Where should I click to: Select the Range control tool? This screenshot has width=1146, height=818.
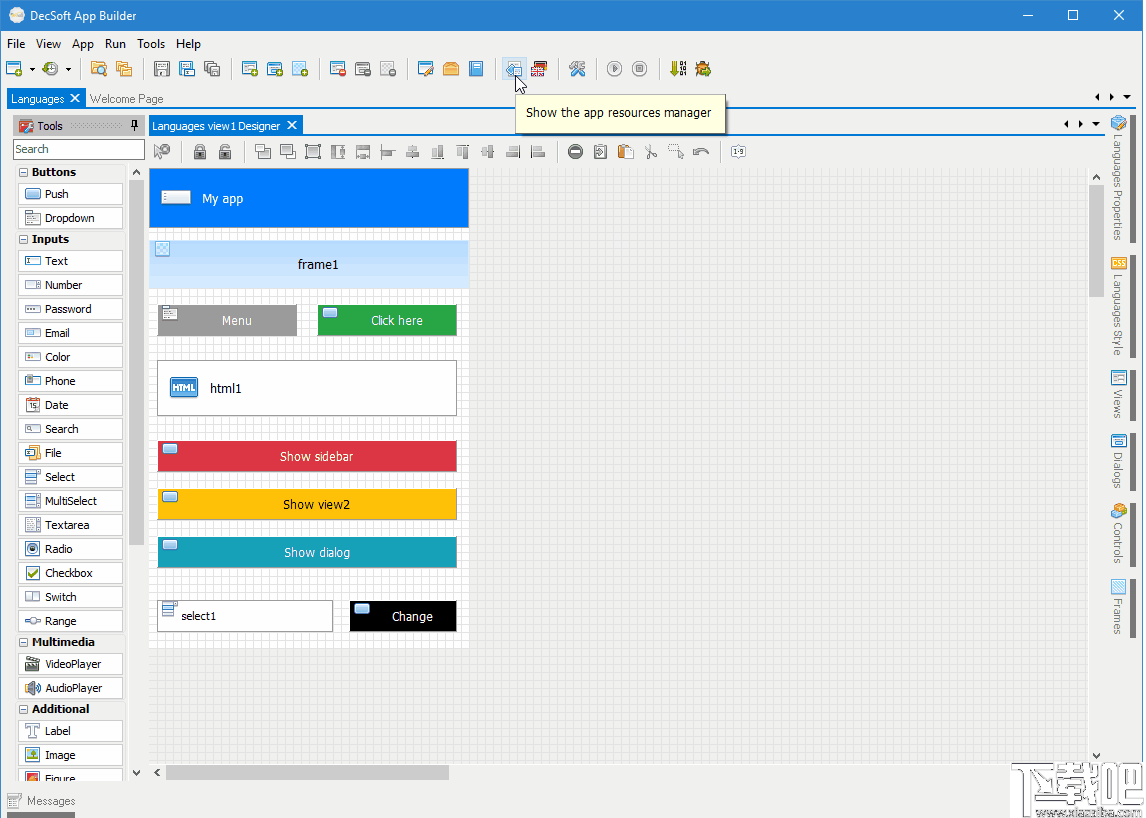pos(70,621)
